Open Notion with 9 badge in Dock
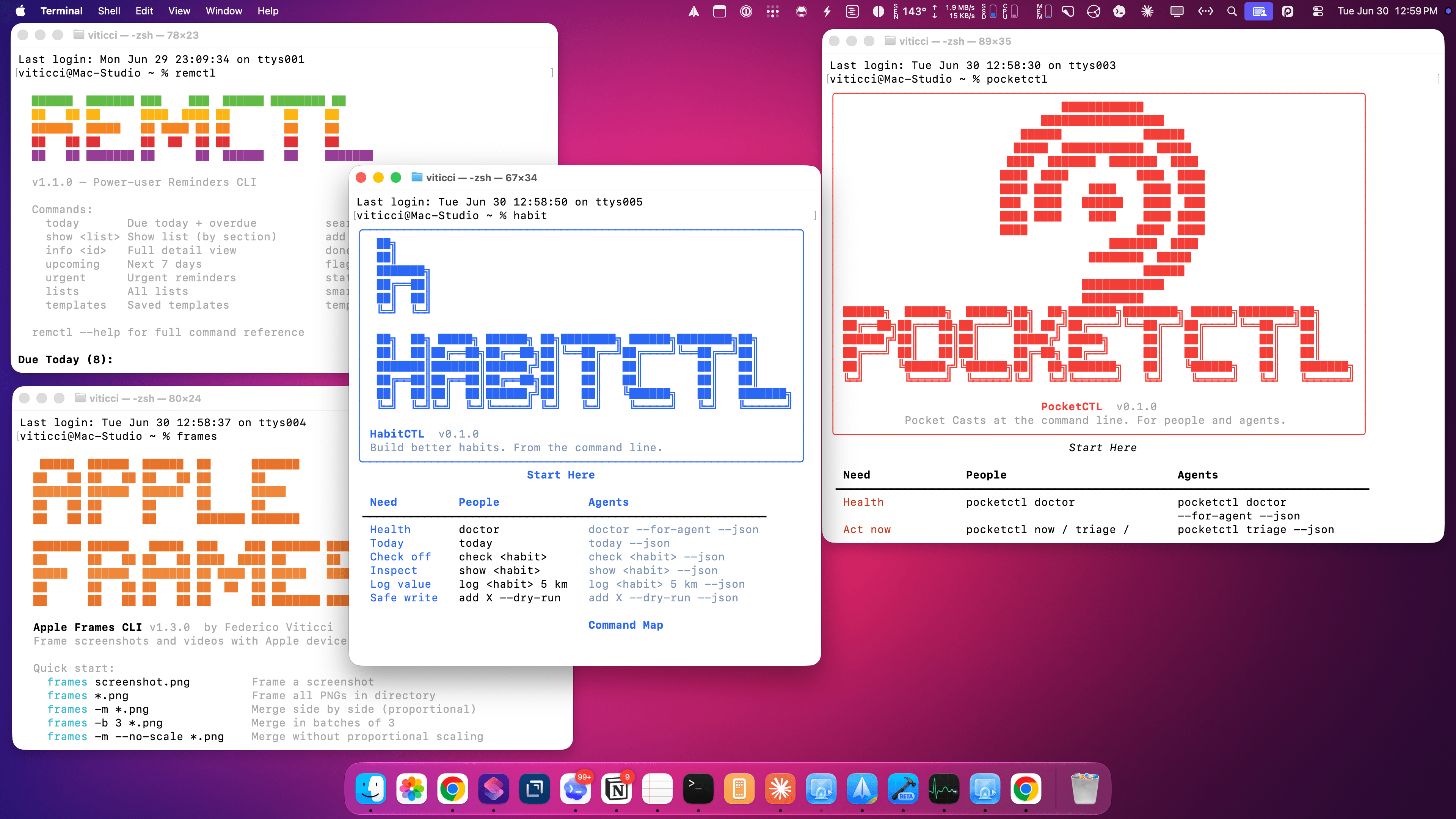Image resolution: width=1456 pixels, height=819 pixels. (x=617, y=788)
